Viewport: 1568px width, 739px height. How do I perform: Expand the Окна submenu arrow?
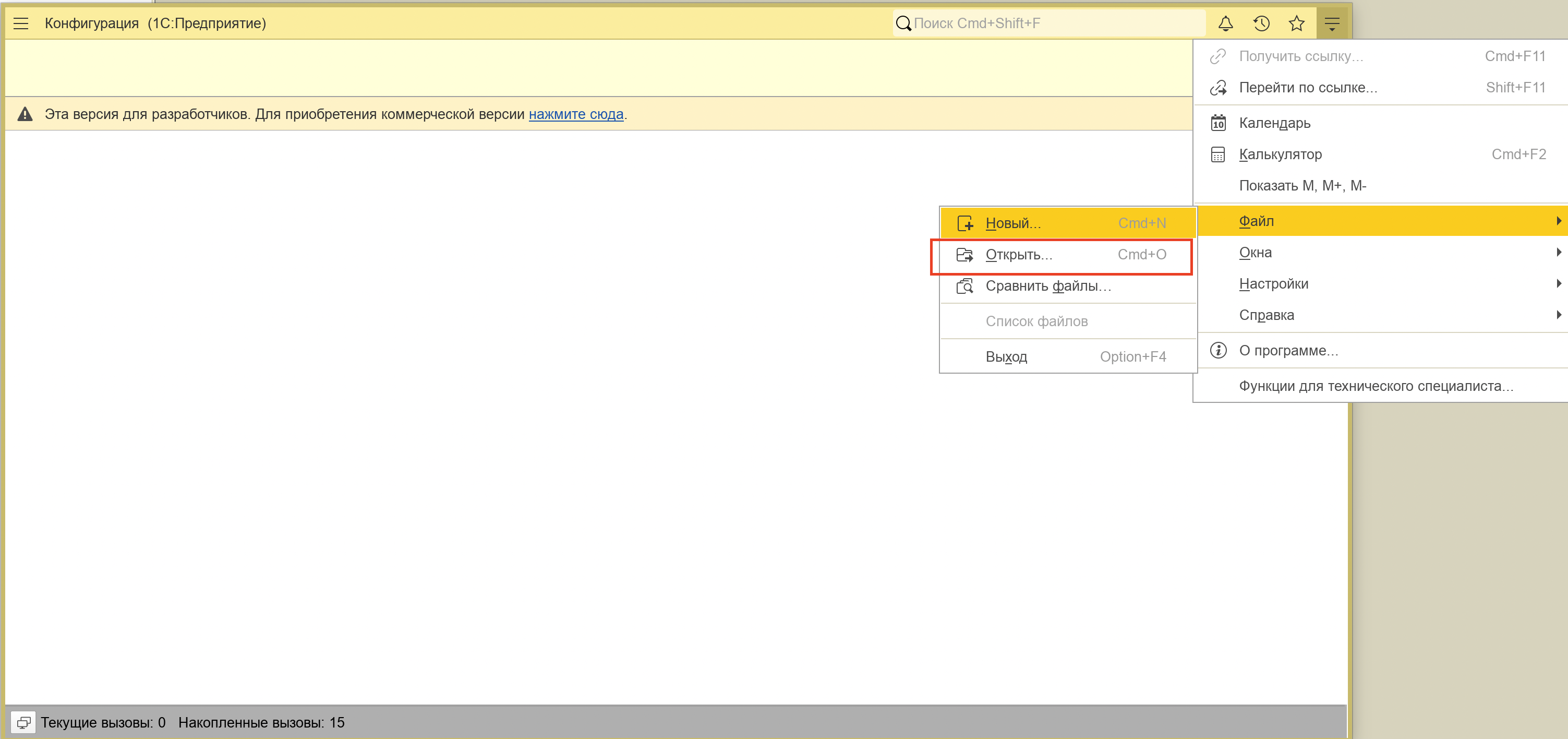coord(1558,252)
